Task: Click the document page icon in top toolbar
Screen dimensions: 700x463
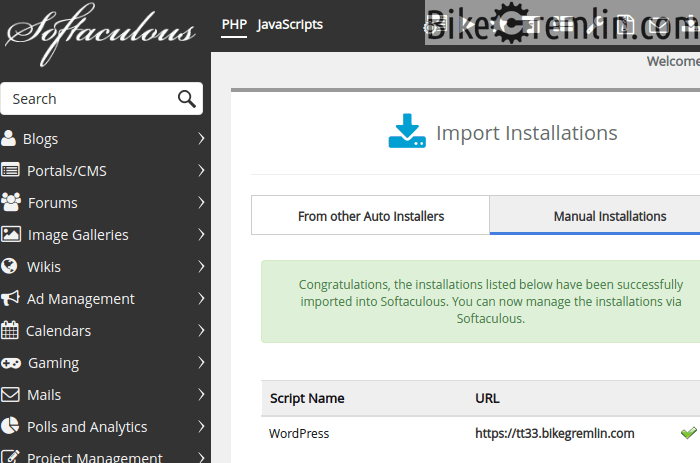Action: 625,25
